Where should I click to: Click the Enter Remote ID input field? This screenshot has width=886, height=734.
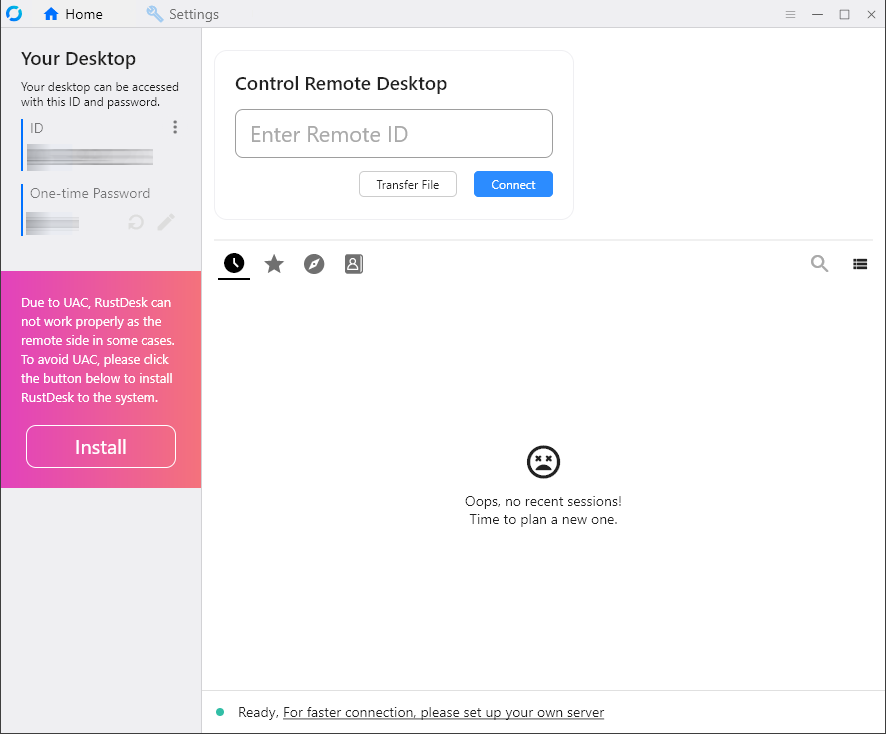[x=393, y=133]
